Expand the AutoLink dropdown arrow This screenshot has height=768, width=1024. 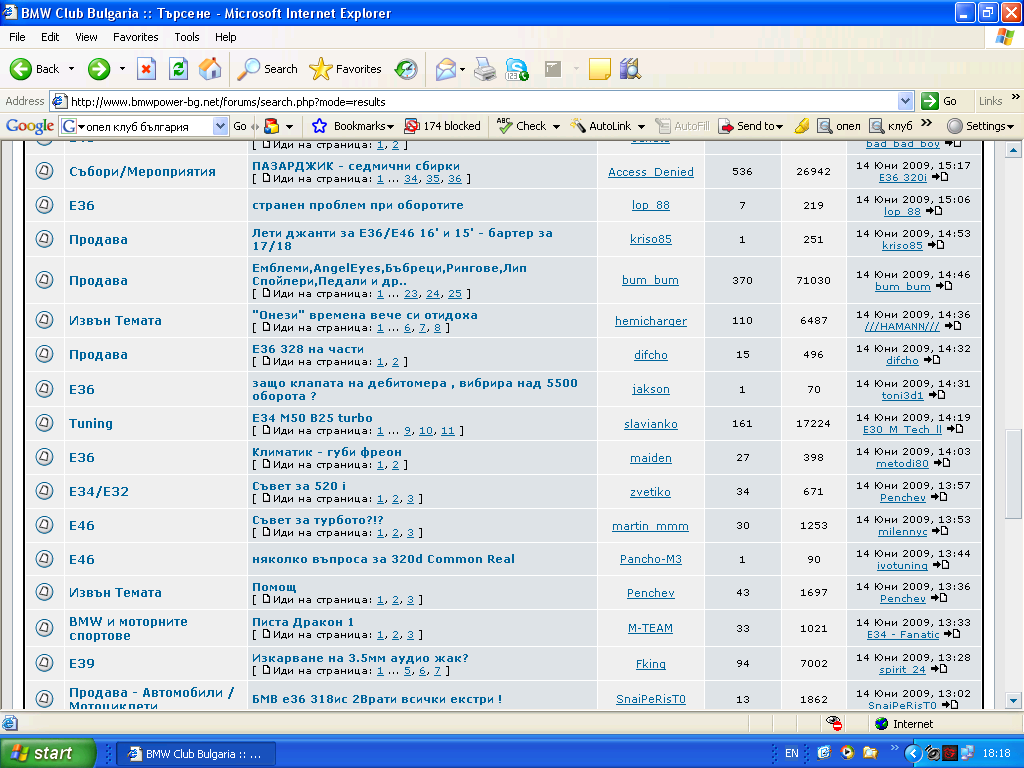pos(641,127)
